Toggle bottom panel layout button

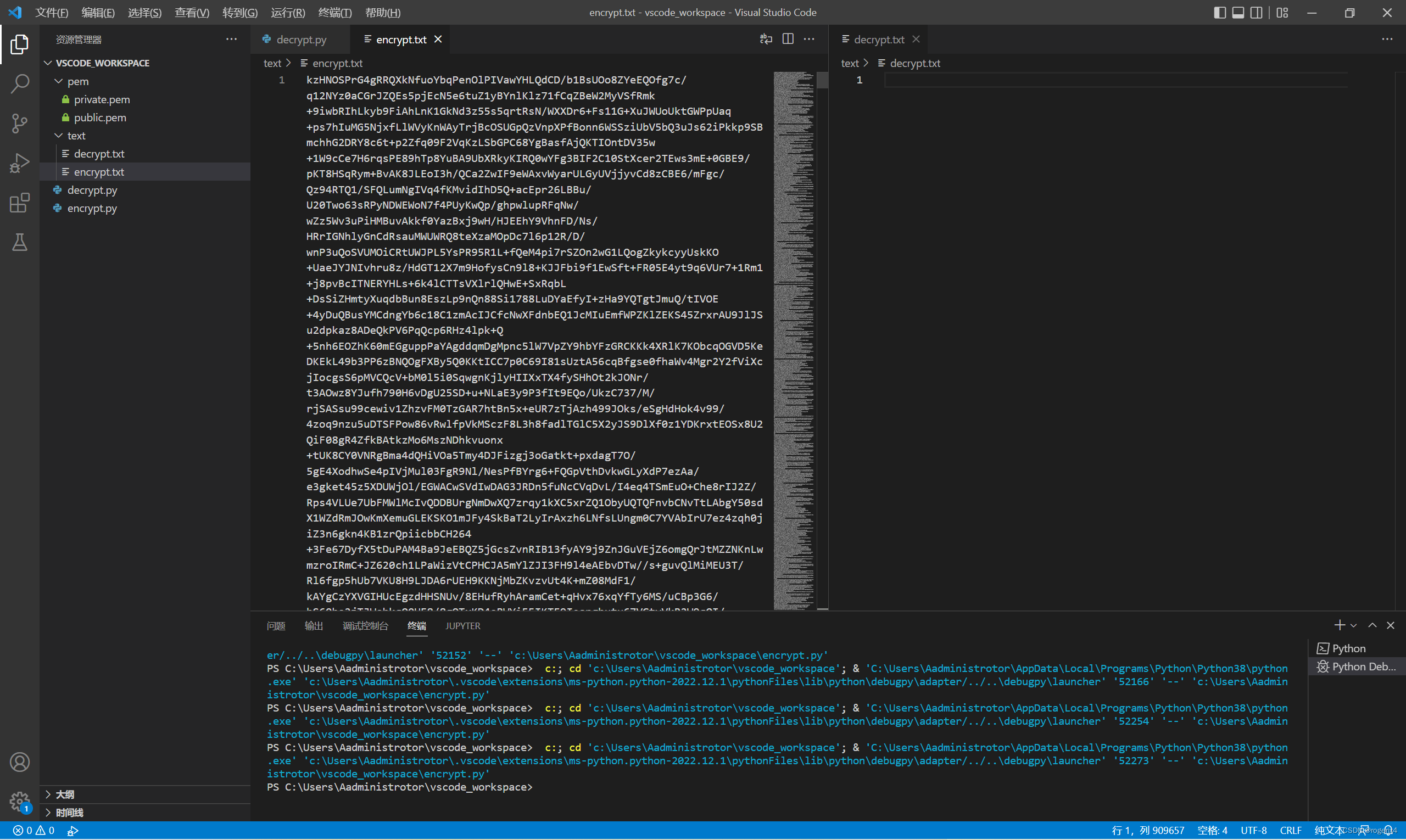point(1238,13)
